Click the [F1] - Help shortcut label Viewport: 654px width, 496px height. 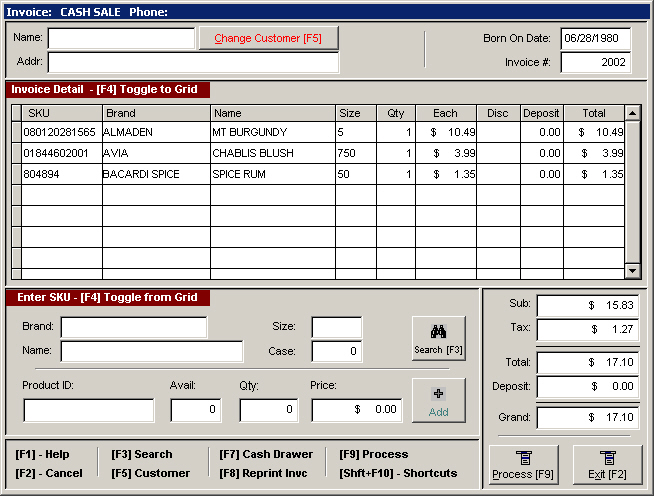point(43,454)
